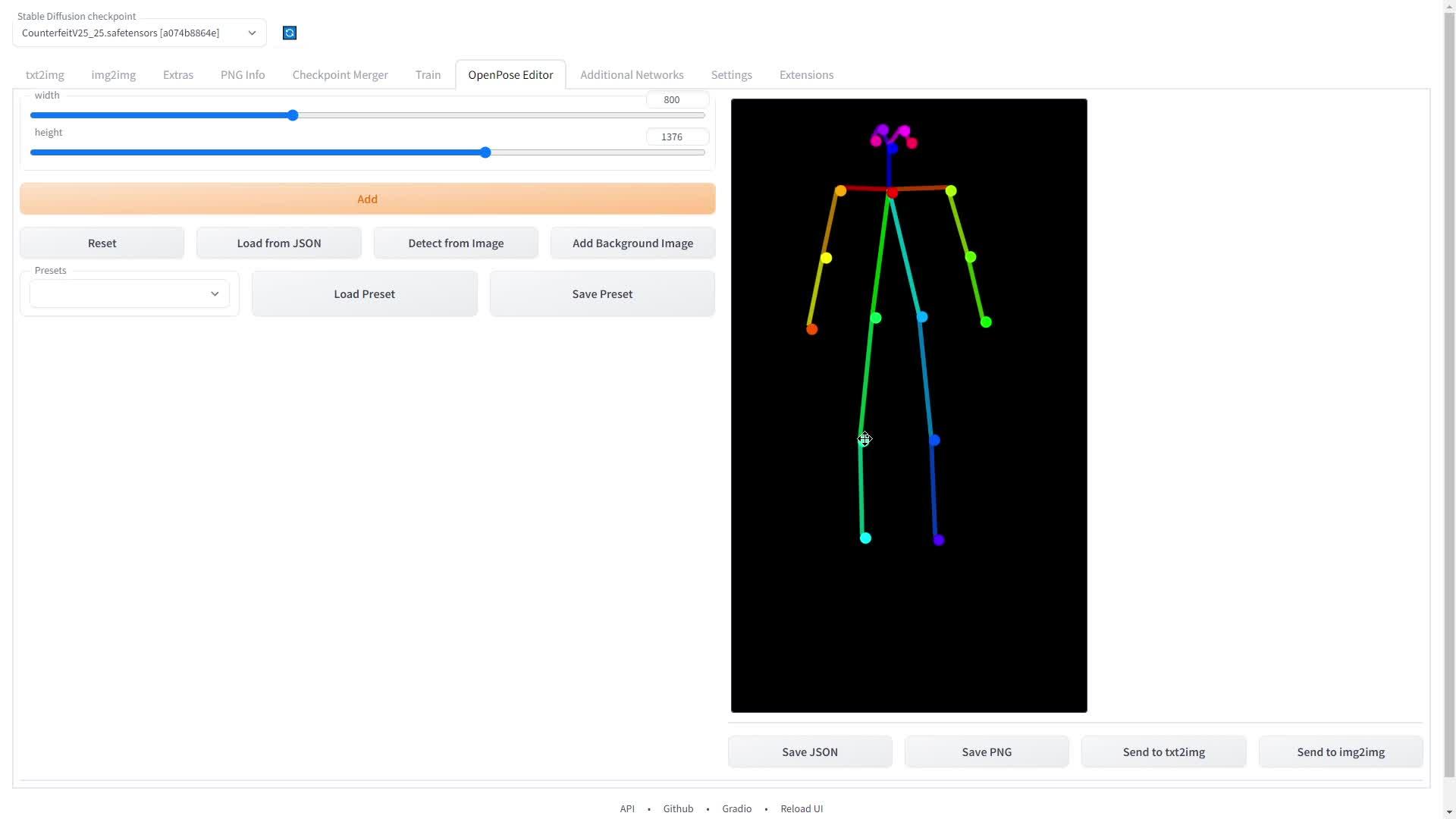Select the yellow-green shoulder keypoint on the right
This screenshot has width=1456, height=819.
951,190
